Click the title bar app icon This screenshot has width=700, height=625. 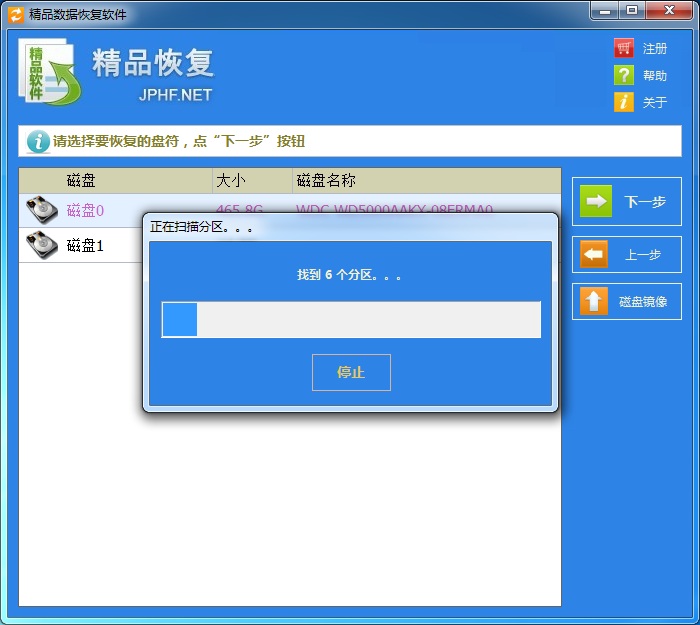click(x=15, y=14)
